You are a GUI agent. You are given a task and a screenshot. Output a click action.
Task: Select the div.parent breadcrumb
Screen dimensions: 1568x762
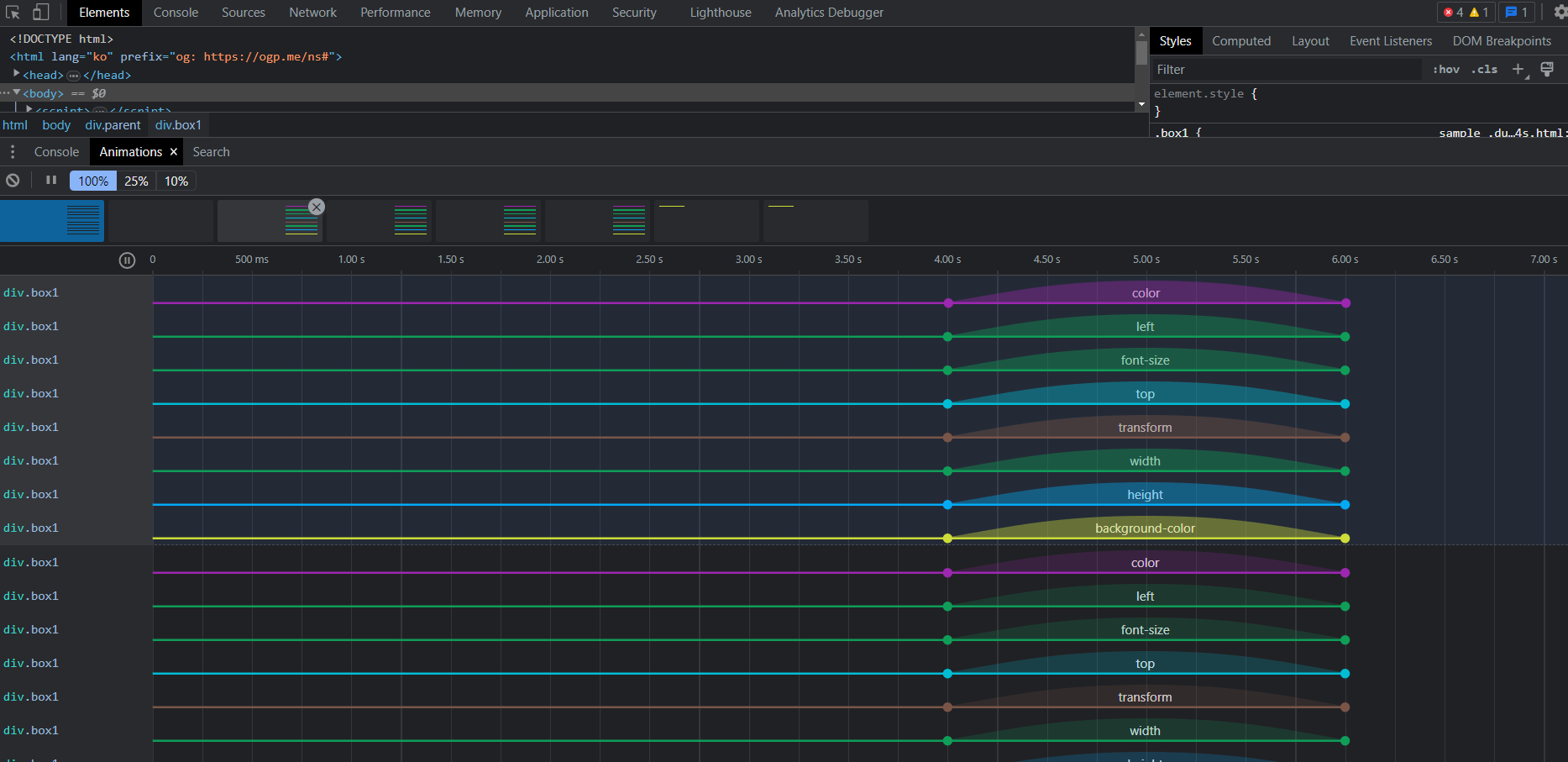click(113, 125)
